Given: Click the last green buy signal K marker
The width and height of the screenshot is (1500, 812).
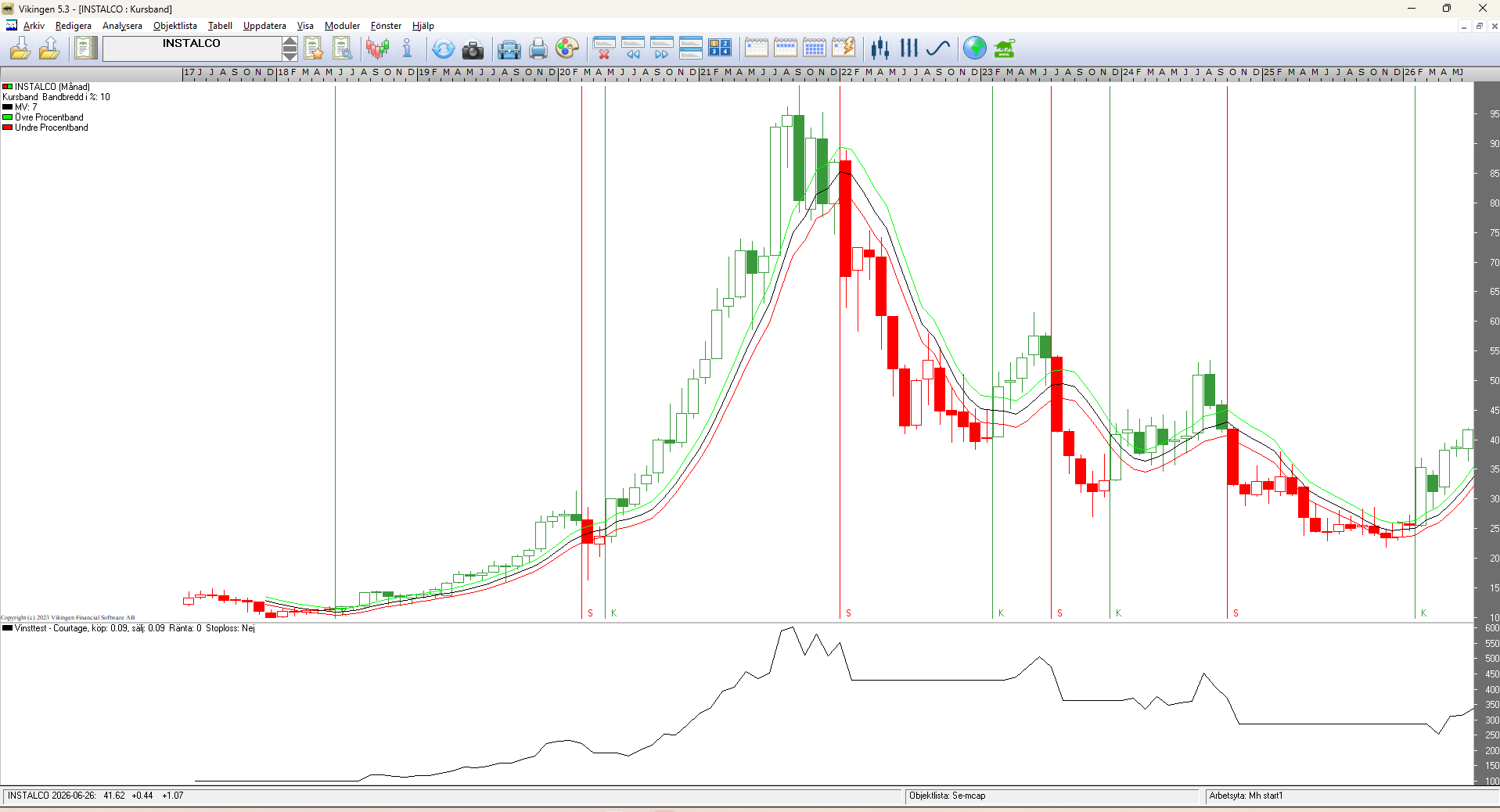Looking at the screenshot, I should [1423, 613].
